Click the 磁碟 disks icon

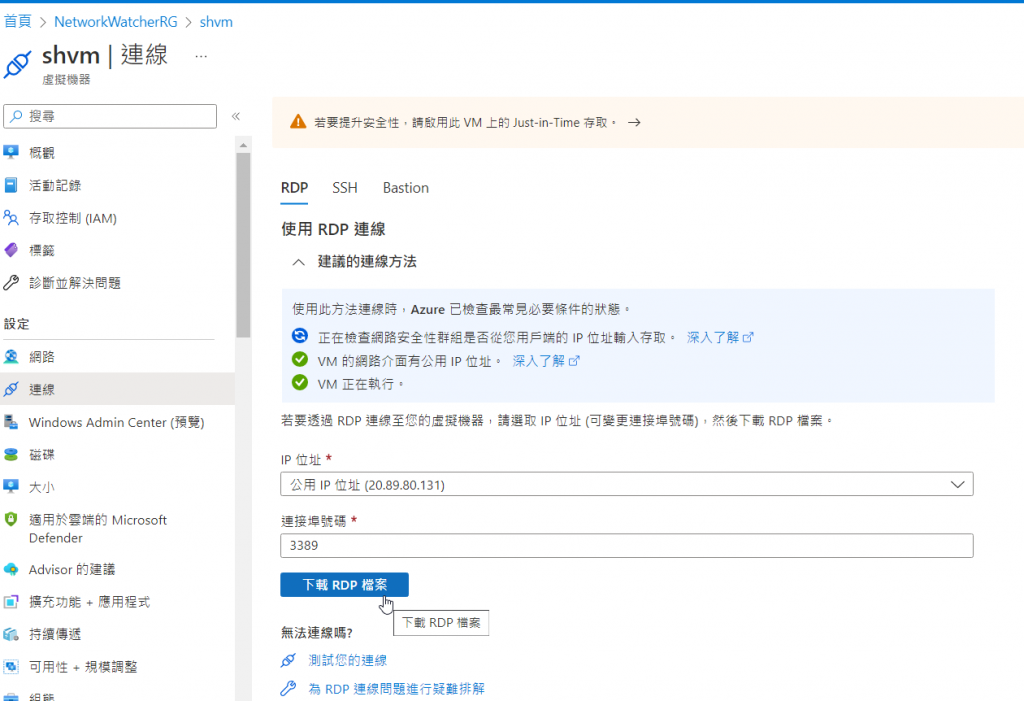point(11,455)
